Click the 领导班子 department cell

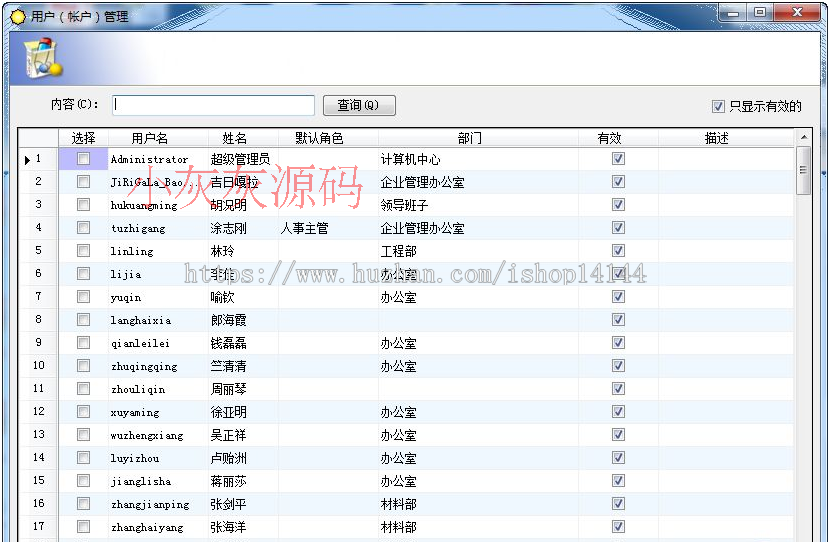(478, 205)
